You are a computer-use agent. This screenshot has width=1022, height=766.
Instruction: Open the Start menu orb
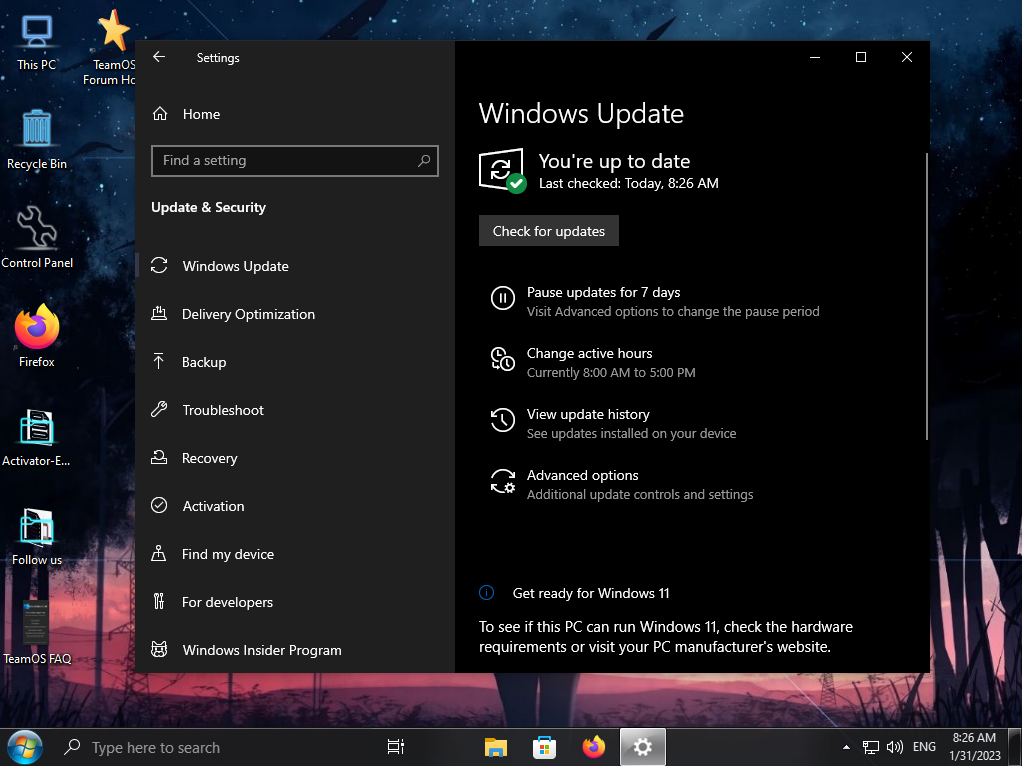click(x=25, y=747)
